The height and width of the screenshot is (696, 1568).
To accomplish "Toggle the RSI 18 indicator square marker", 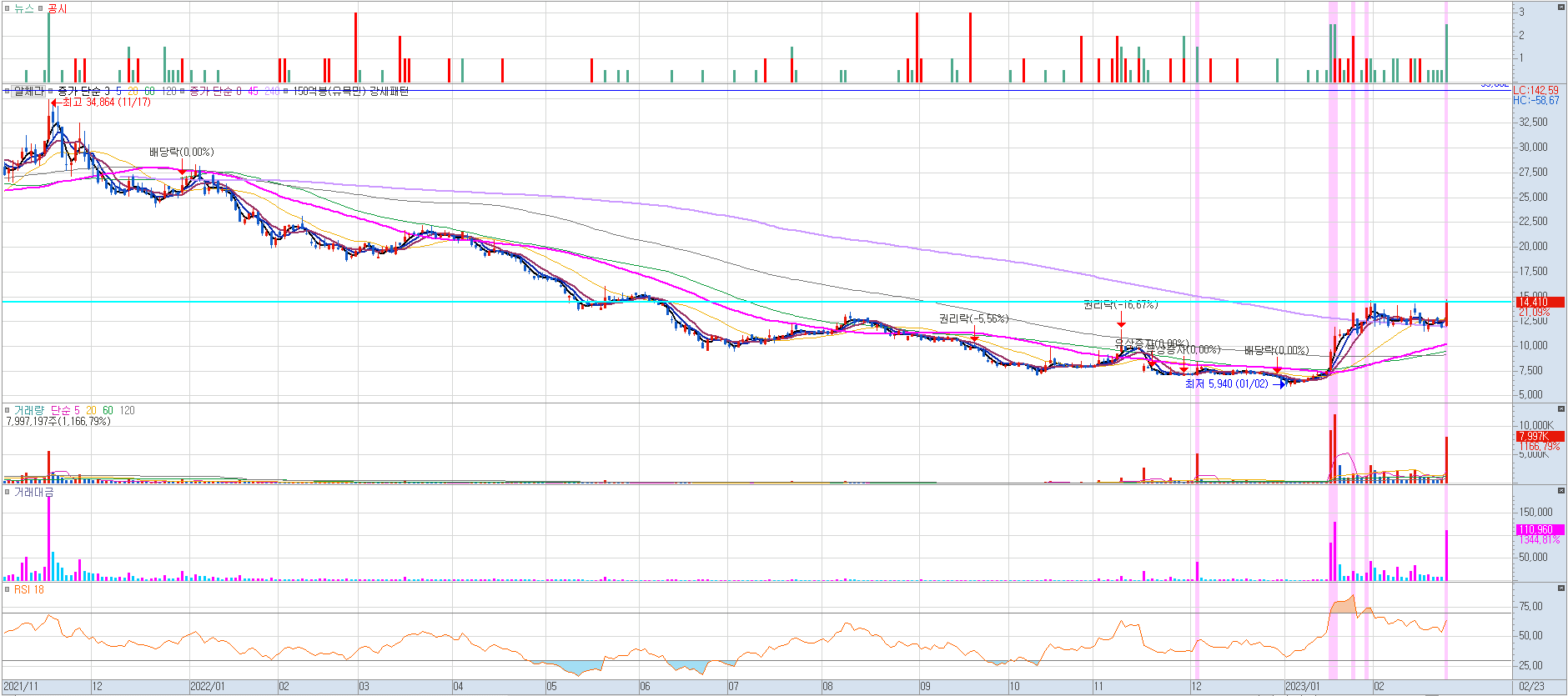I will click(8, 590).
